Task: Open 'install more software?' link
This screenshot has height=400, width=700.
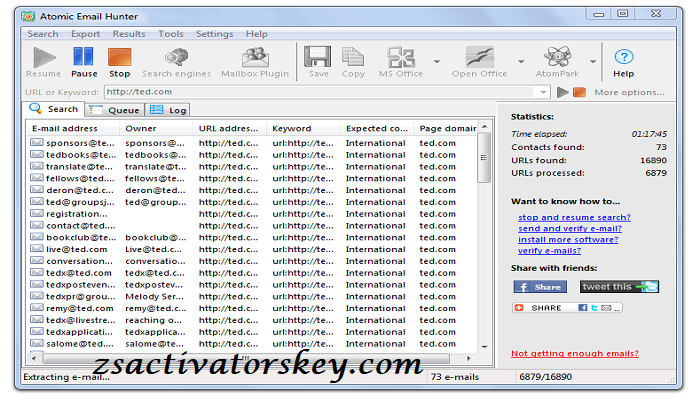Action: 568,240
